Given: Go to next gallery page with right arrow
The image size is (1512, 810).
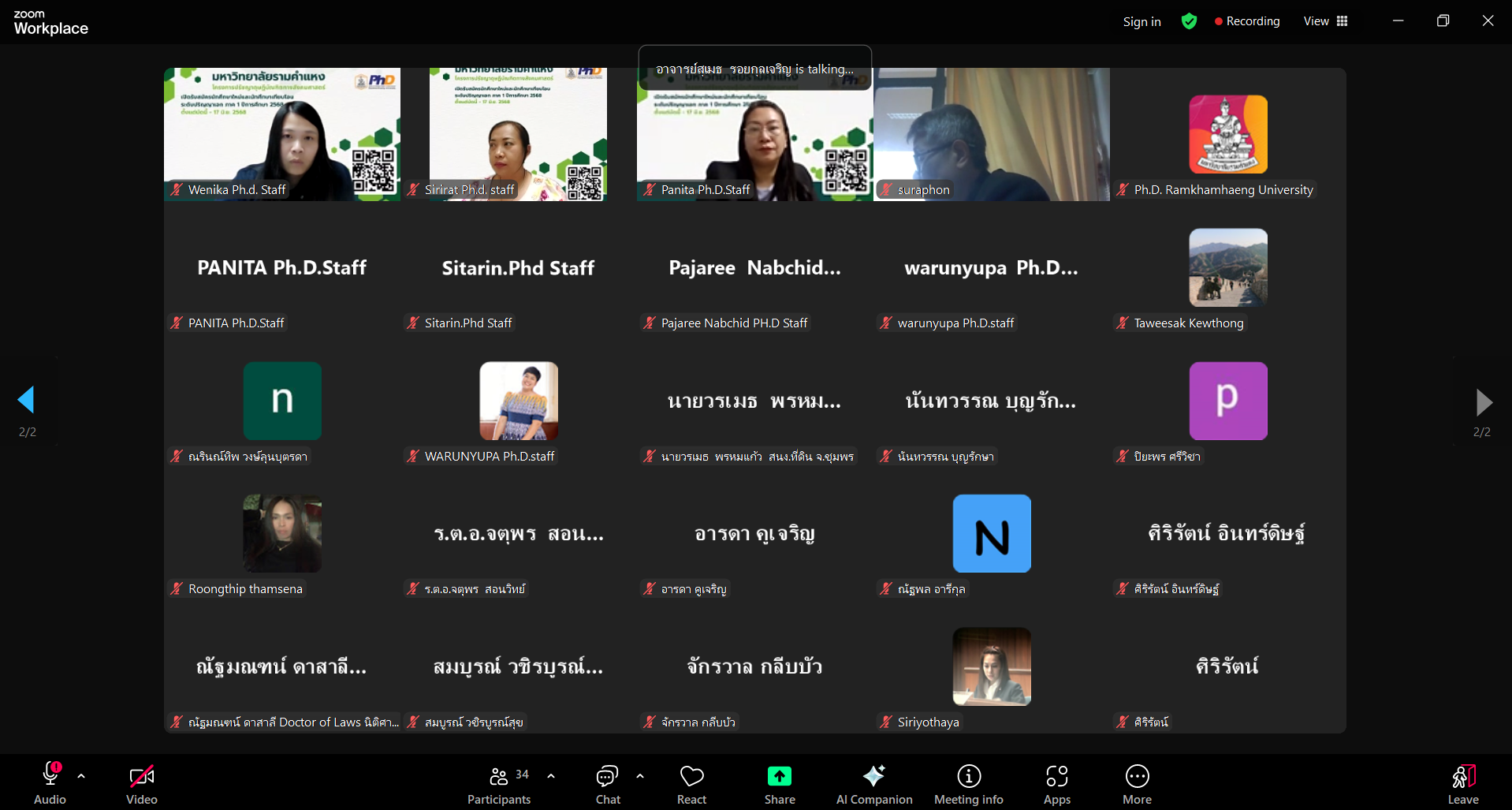Looking at the screenshot, I should click(x=1484, y=402).
